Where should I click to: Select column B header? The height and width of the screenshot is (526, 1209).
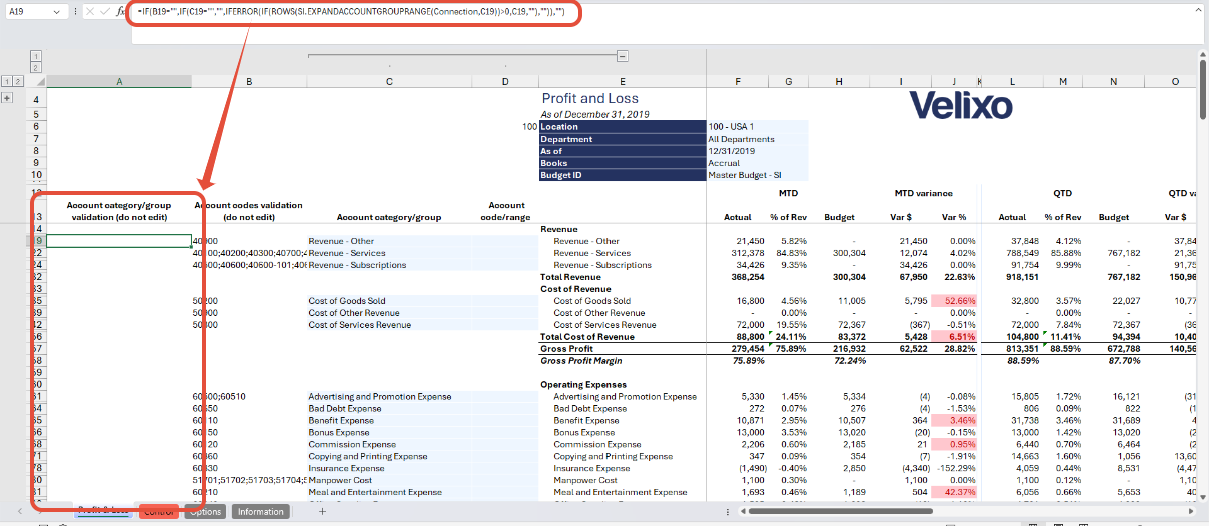[x=248, y=81]
